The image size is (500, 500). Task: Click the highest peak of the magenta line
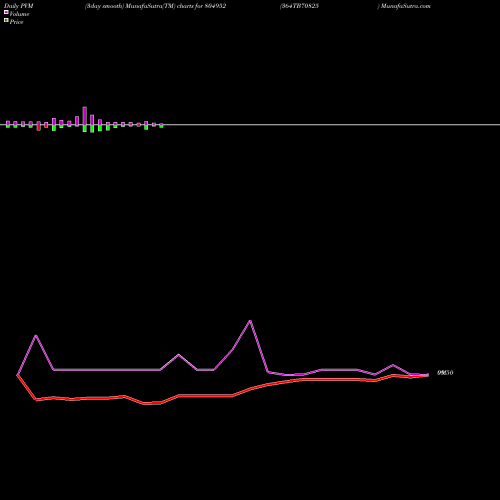[x=250, y=321]
